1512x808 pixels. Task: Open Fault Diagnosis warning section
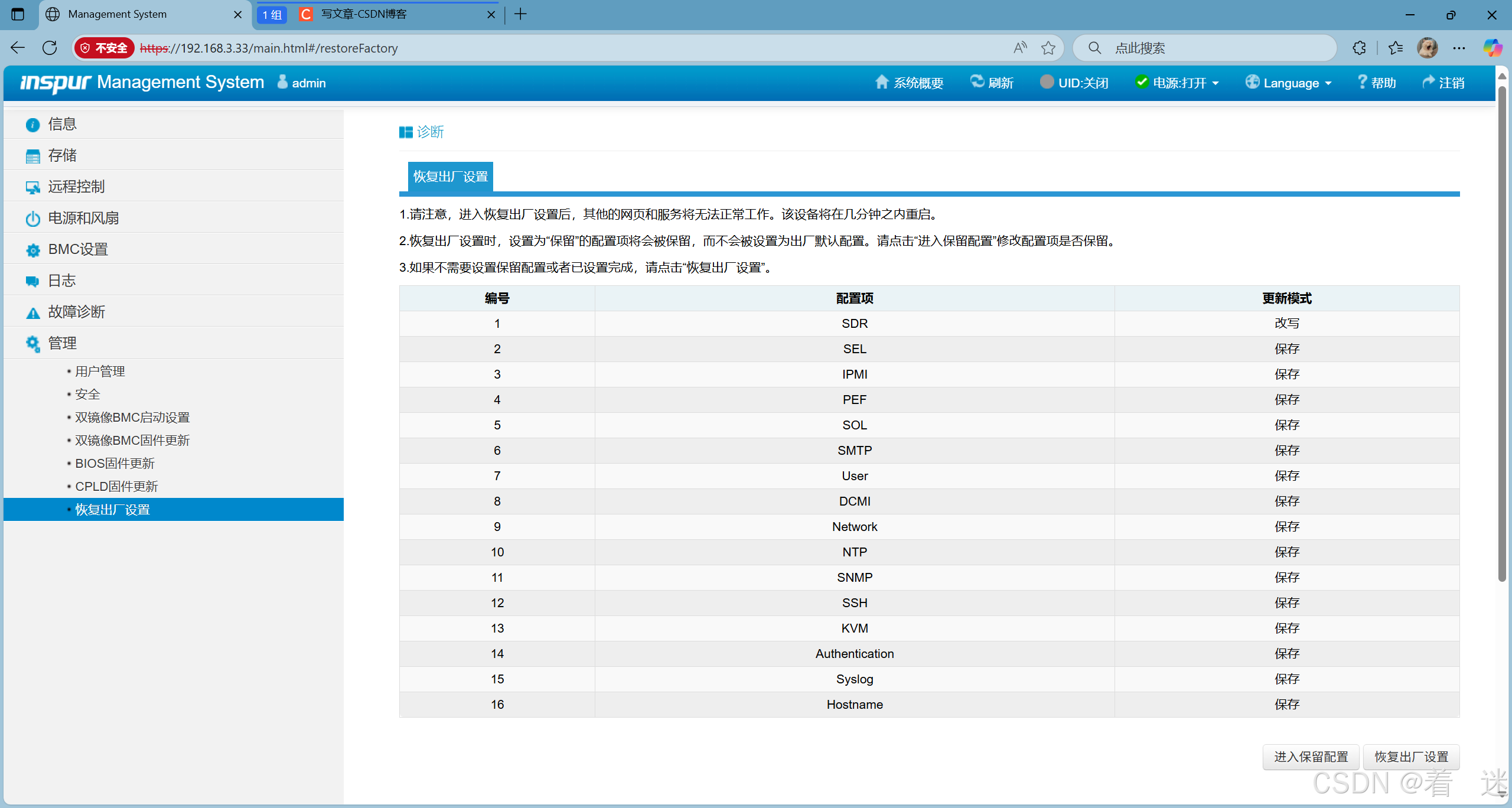(76, 312)
